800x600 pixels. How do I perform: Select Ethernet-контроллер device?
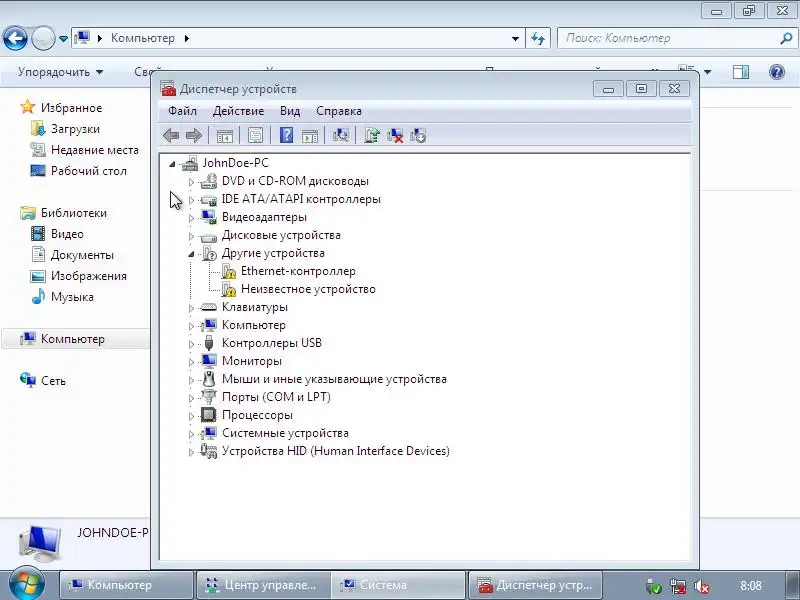pos(298,271)
